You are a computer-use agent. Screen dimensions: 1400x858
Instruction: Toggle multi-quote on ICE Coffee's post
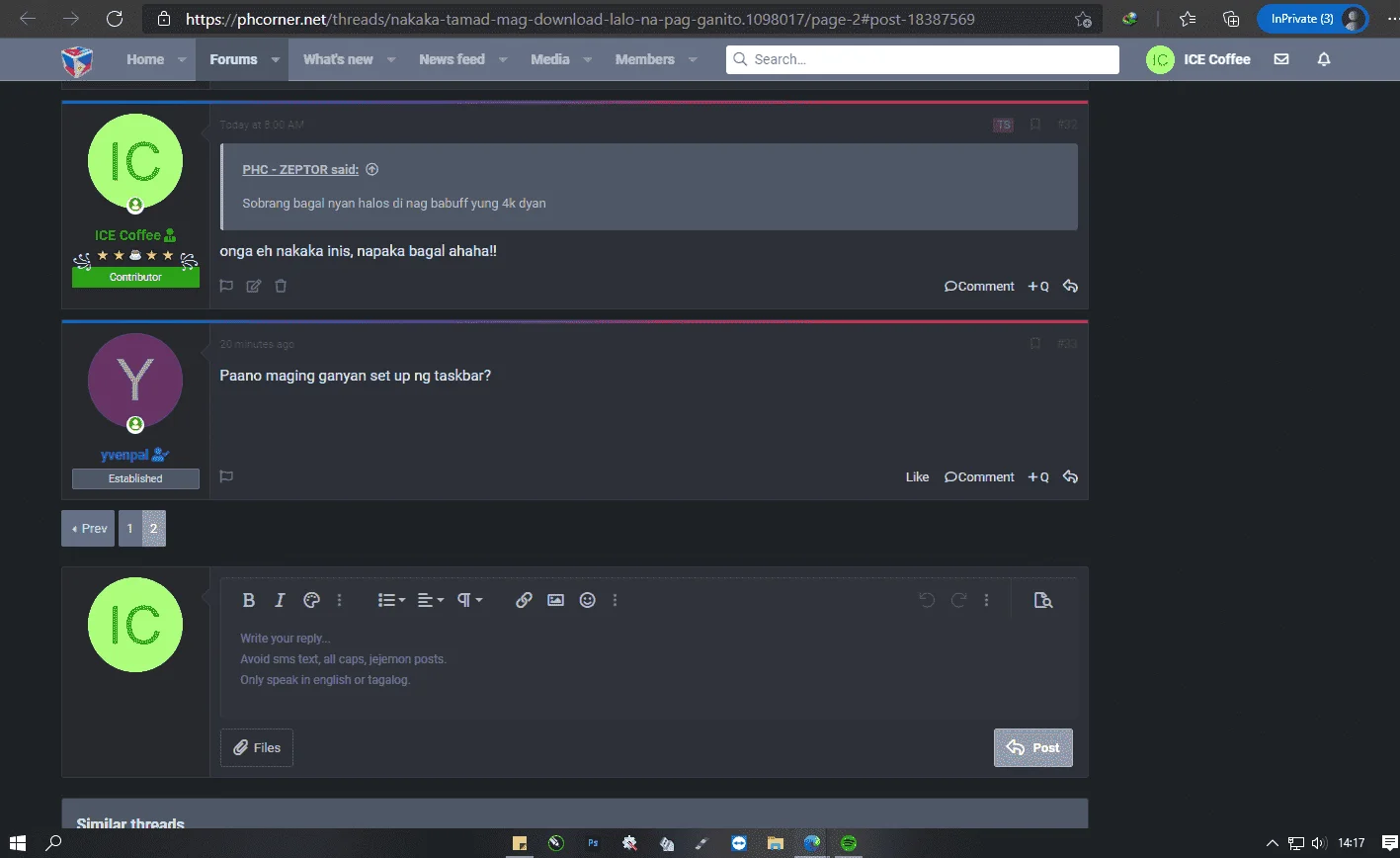click(1038, 287)
